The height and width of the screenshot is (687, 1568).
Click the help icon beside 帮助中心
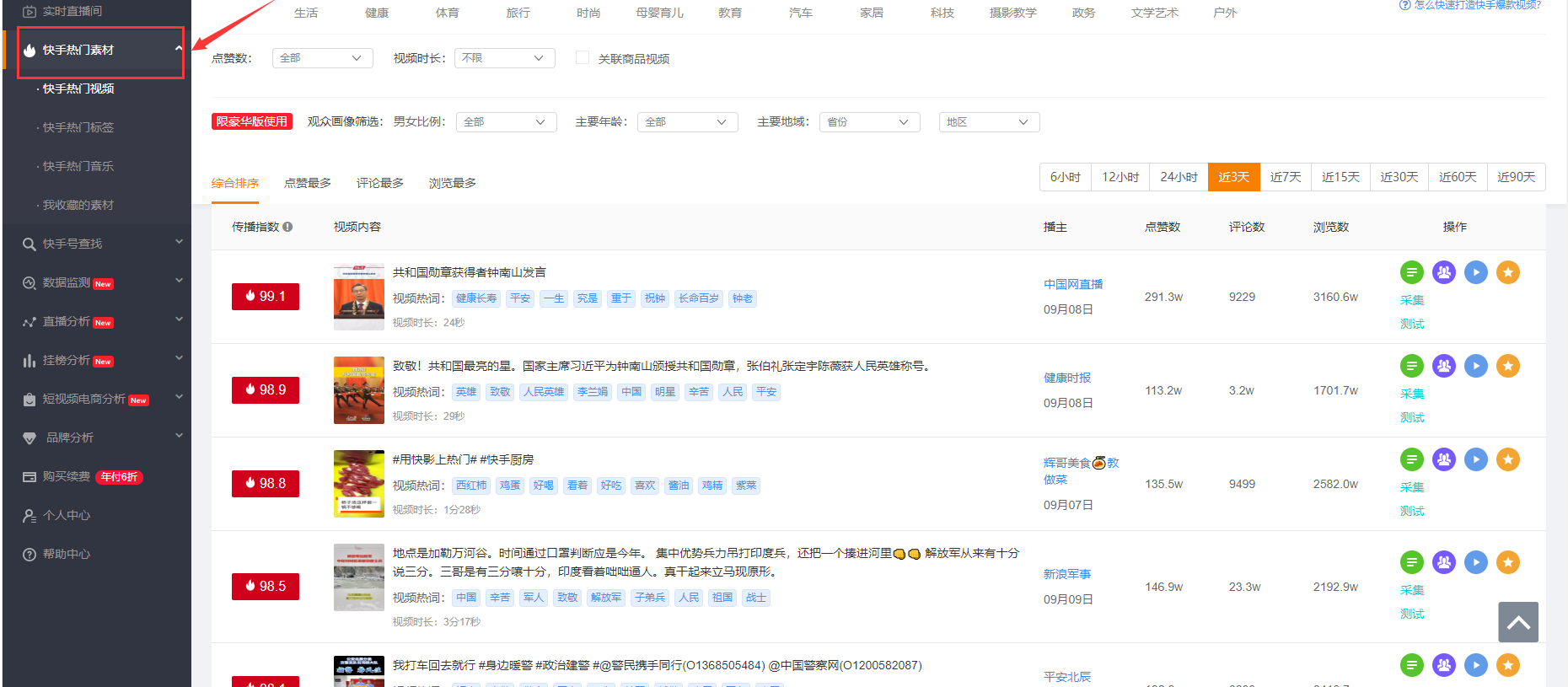30,555
